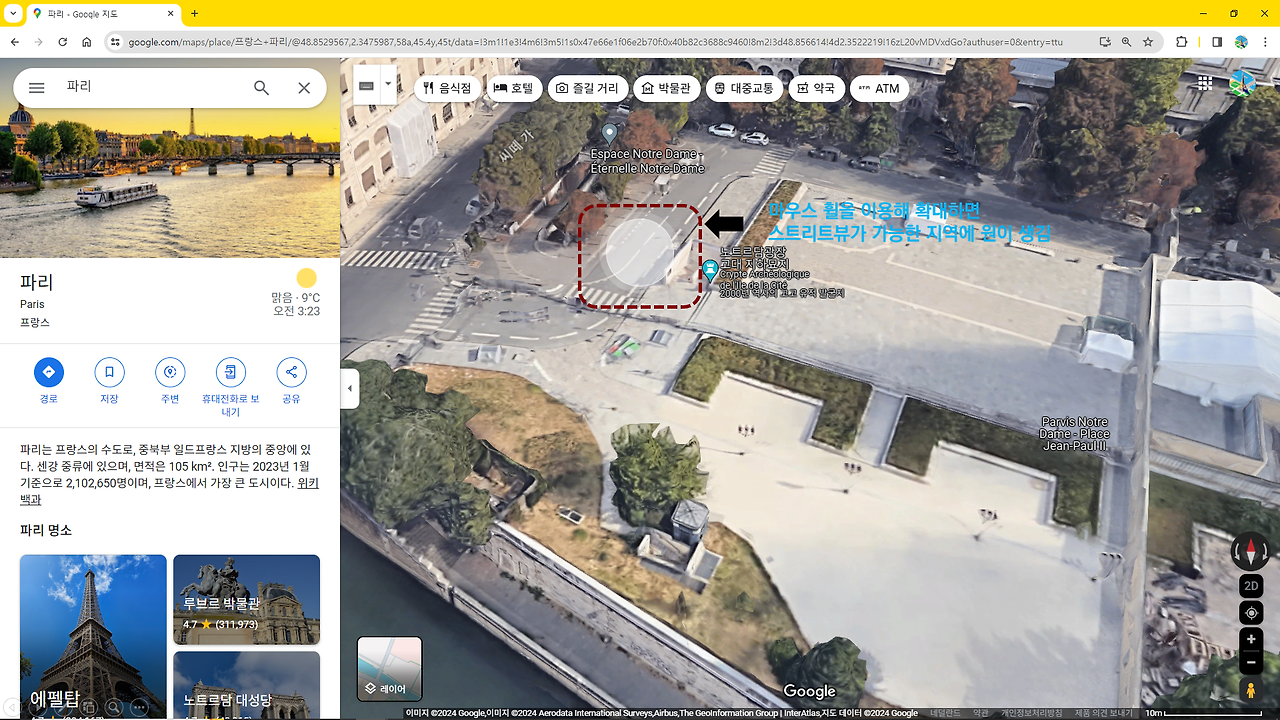Click the compass to reset north
The image size is (1280, 720).
coord(1250,551)
